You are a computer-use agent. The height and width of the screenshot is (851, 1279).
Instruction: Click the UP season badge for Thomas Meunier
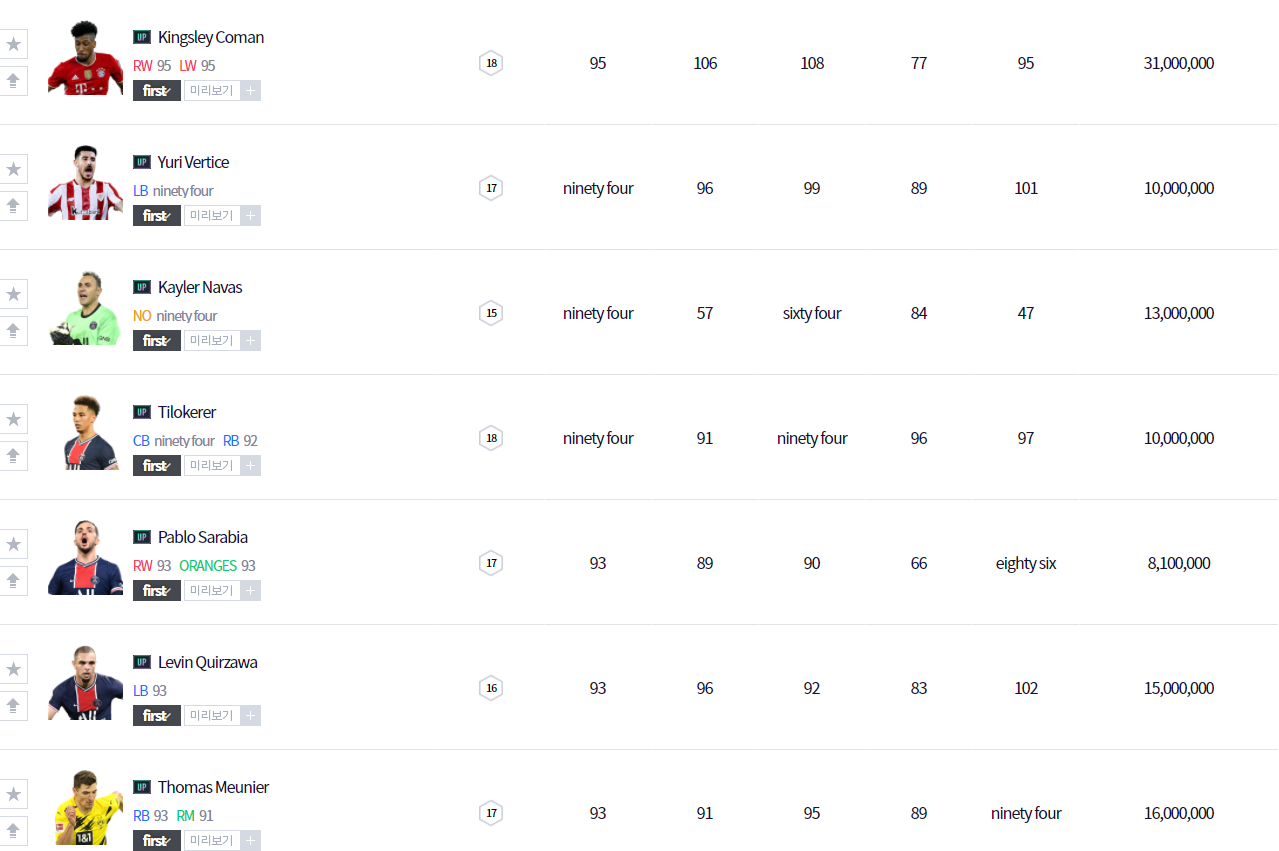142,787
